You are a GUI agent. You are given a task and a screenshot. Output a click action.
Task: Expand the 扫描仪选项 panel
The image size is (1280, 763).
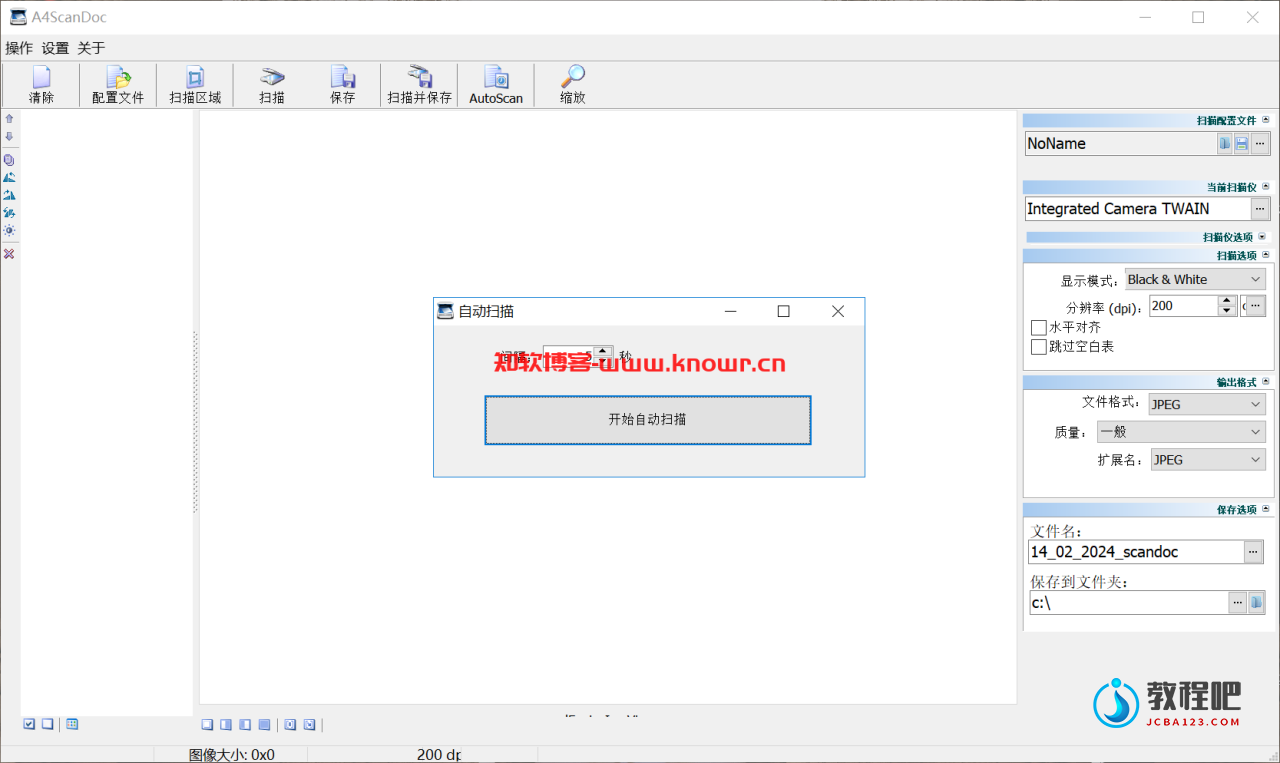1262,237
